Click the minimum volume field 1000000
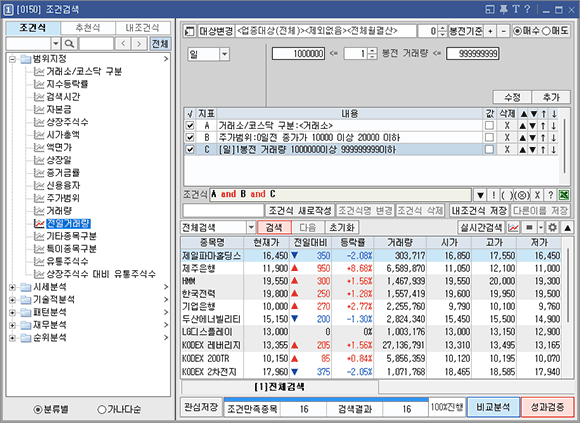580x423 pixels. click(299, 54)
